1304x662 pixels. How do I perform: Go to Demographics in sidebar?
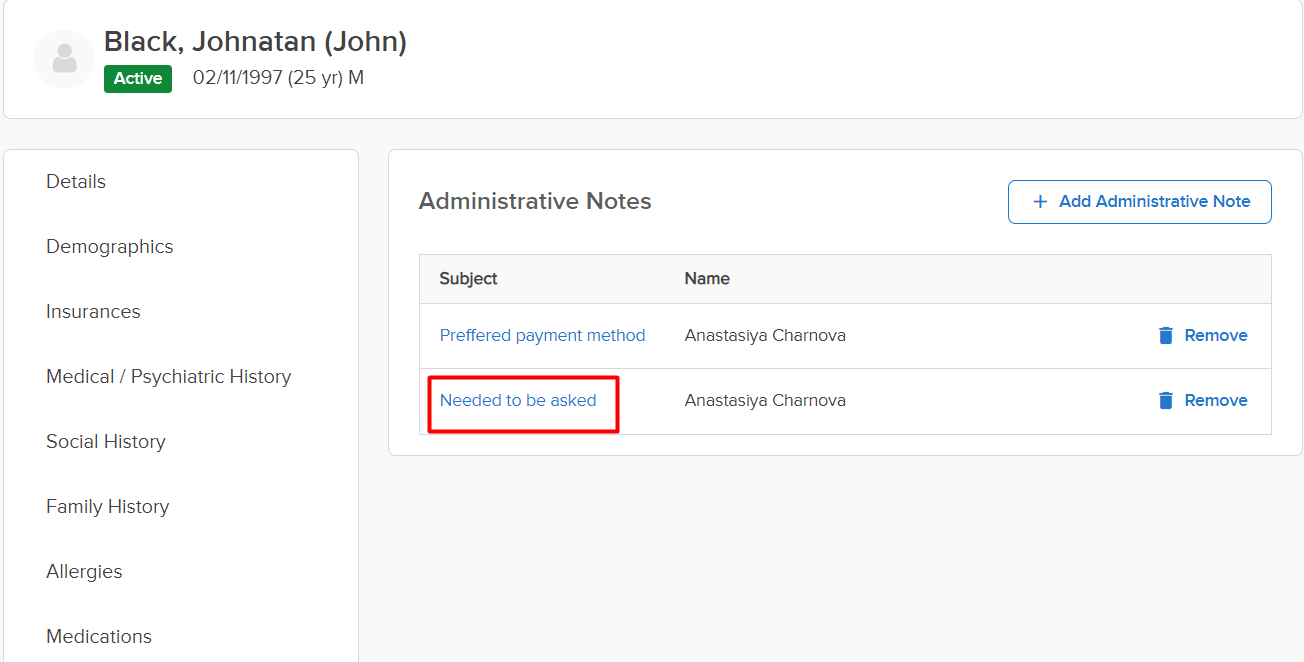pyautogui.click(x=110, y=247)
